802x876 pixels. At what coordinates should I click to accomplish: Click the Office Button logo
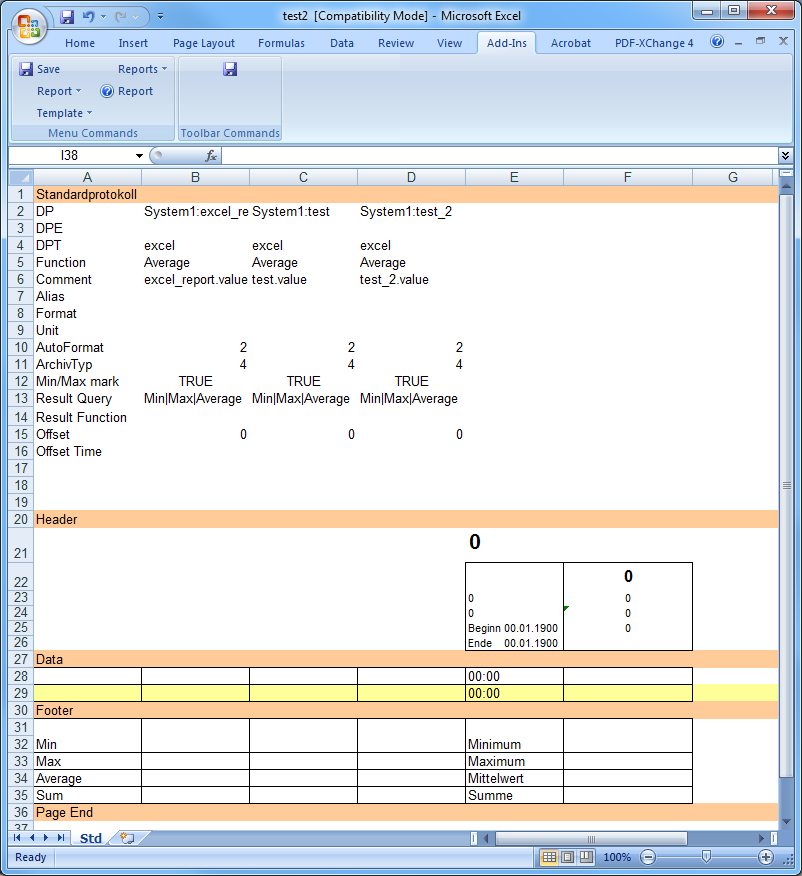pyautogui.click(x=27, y=25)
